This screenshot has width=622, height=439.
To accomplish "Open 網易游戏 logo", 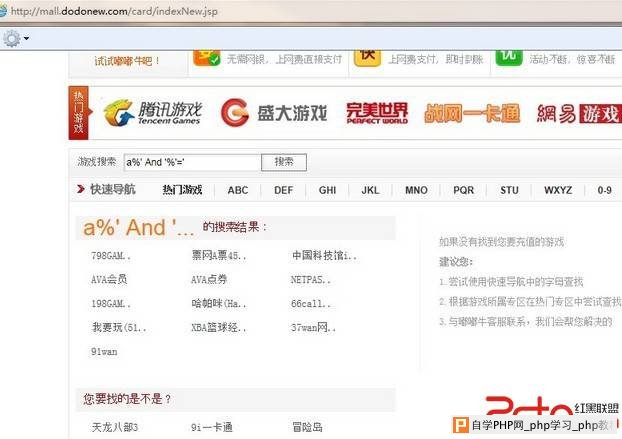I will pyautogui.click(x=579, y=114).
